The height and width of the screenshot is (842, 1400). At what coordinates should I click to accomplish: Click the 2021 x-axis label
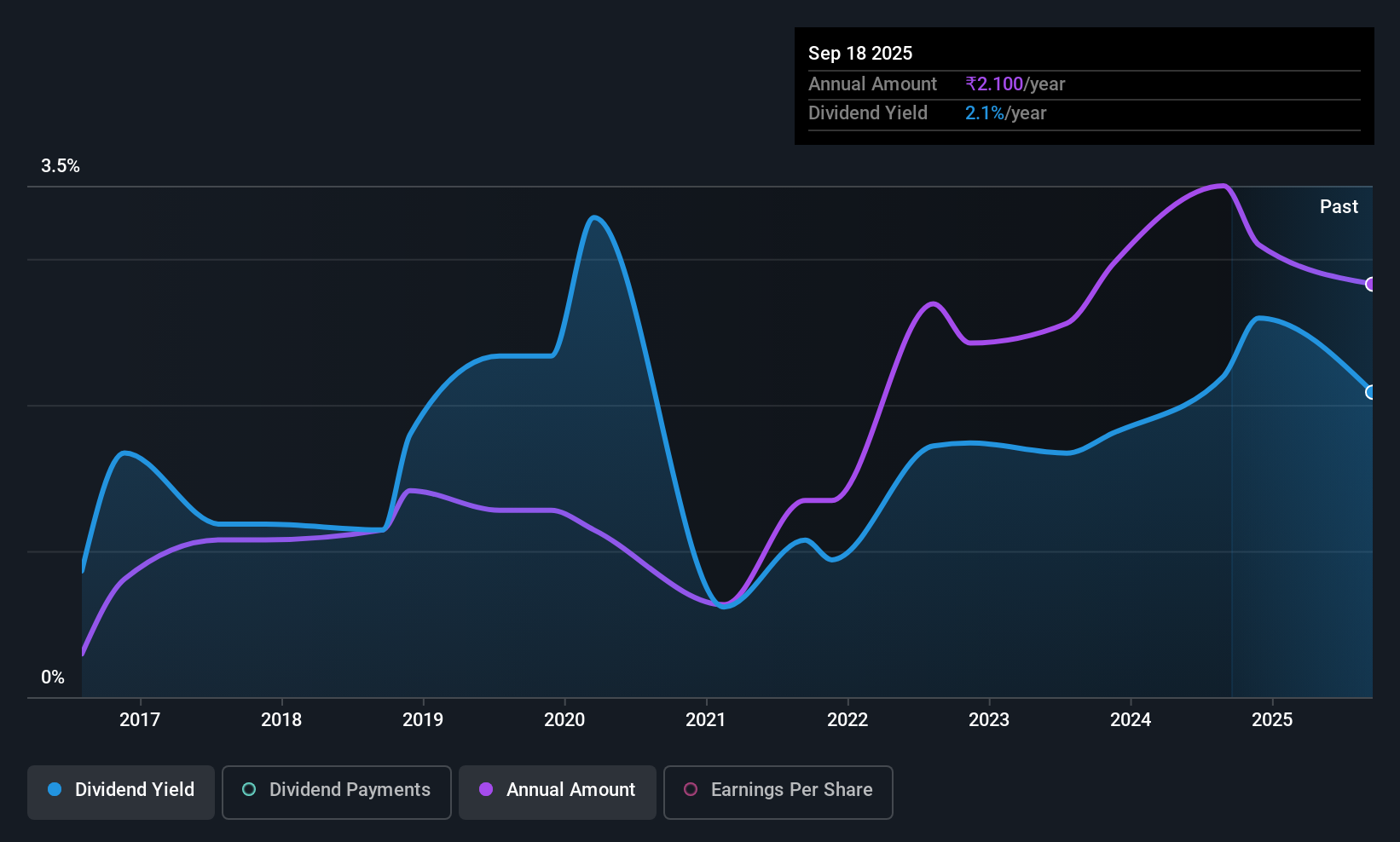[x=706, y=719]
